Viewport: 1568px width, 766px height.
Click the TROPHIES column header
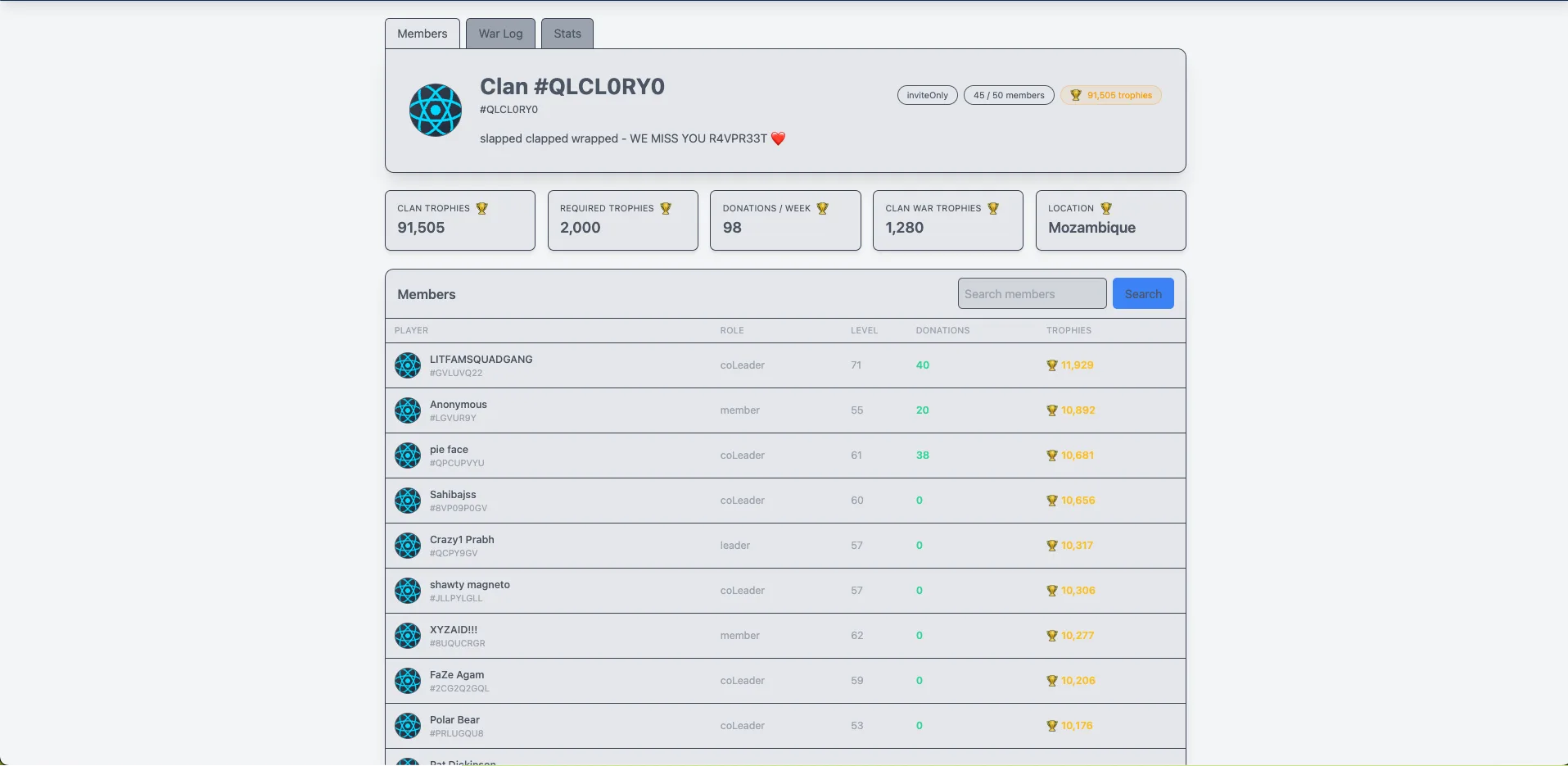pyautogui.click(x=1069, y=330)
